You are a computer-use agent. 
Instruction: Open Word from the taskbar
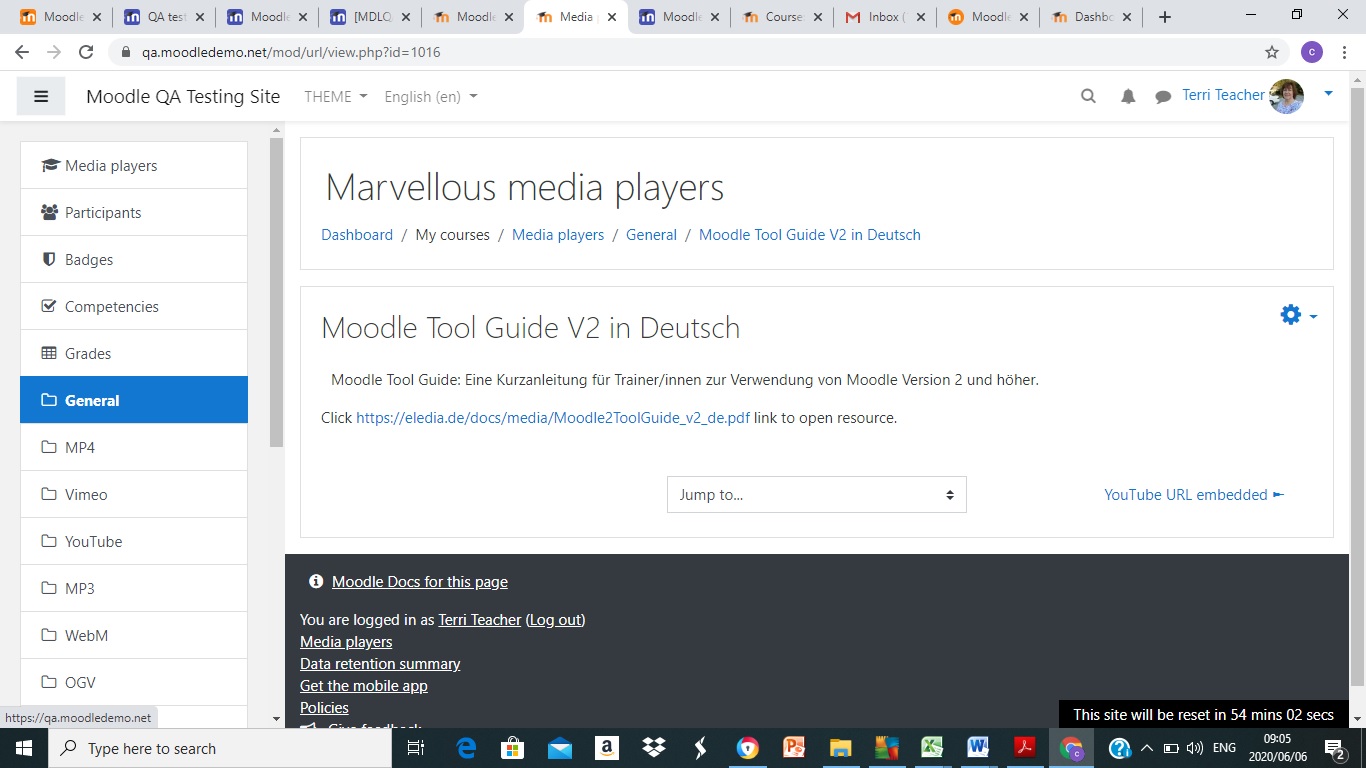tap(978, 748)
